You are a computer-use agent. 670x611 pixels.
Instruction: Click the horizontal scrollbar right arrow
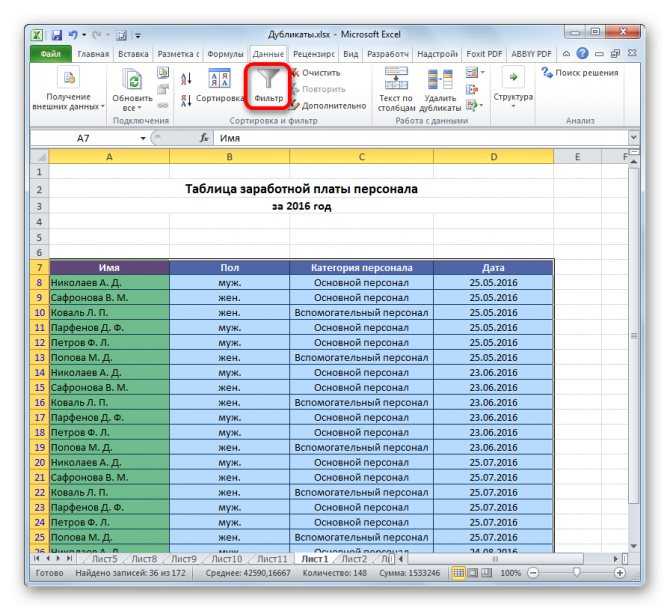(616, 558)
